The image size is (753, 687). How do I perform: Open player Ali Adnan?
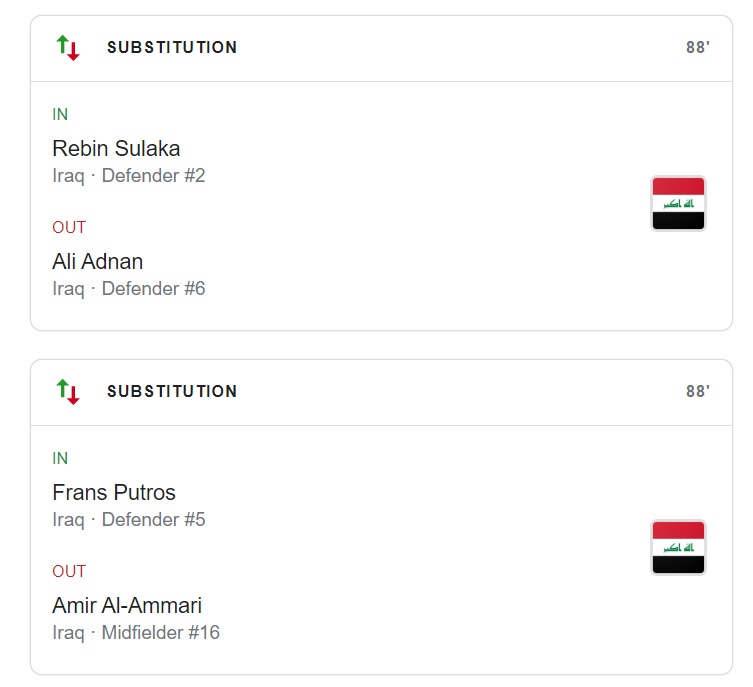point(97,262)
